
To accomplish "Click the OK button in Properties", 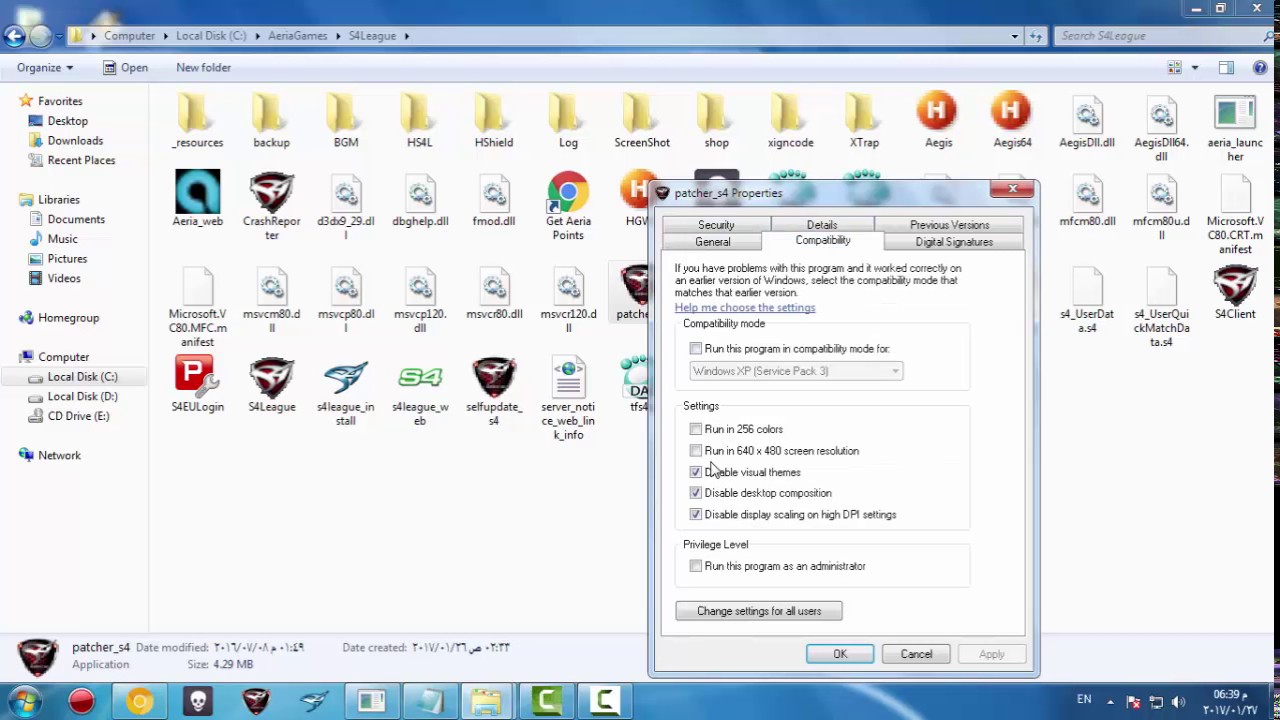I will (840, 654).
